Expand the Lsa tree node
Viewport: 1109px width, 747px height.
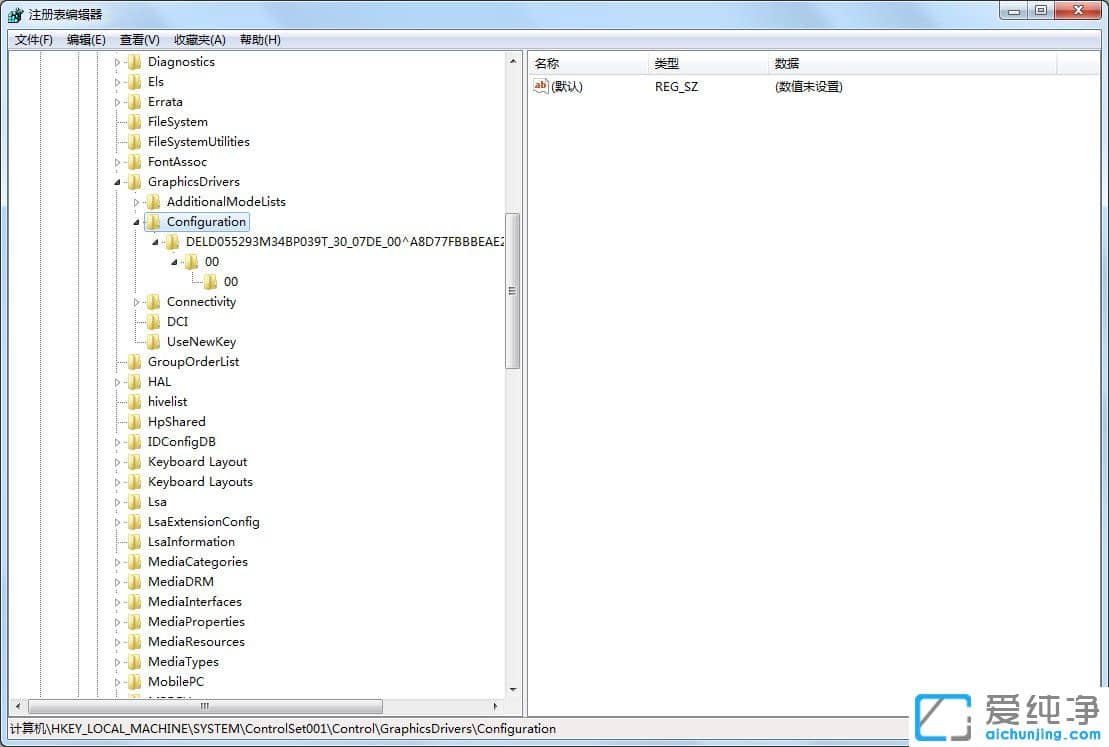pos(117,501)
